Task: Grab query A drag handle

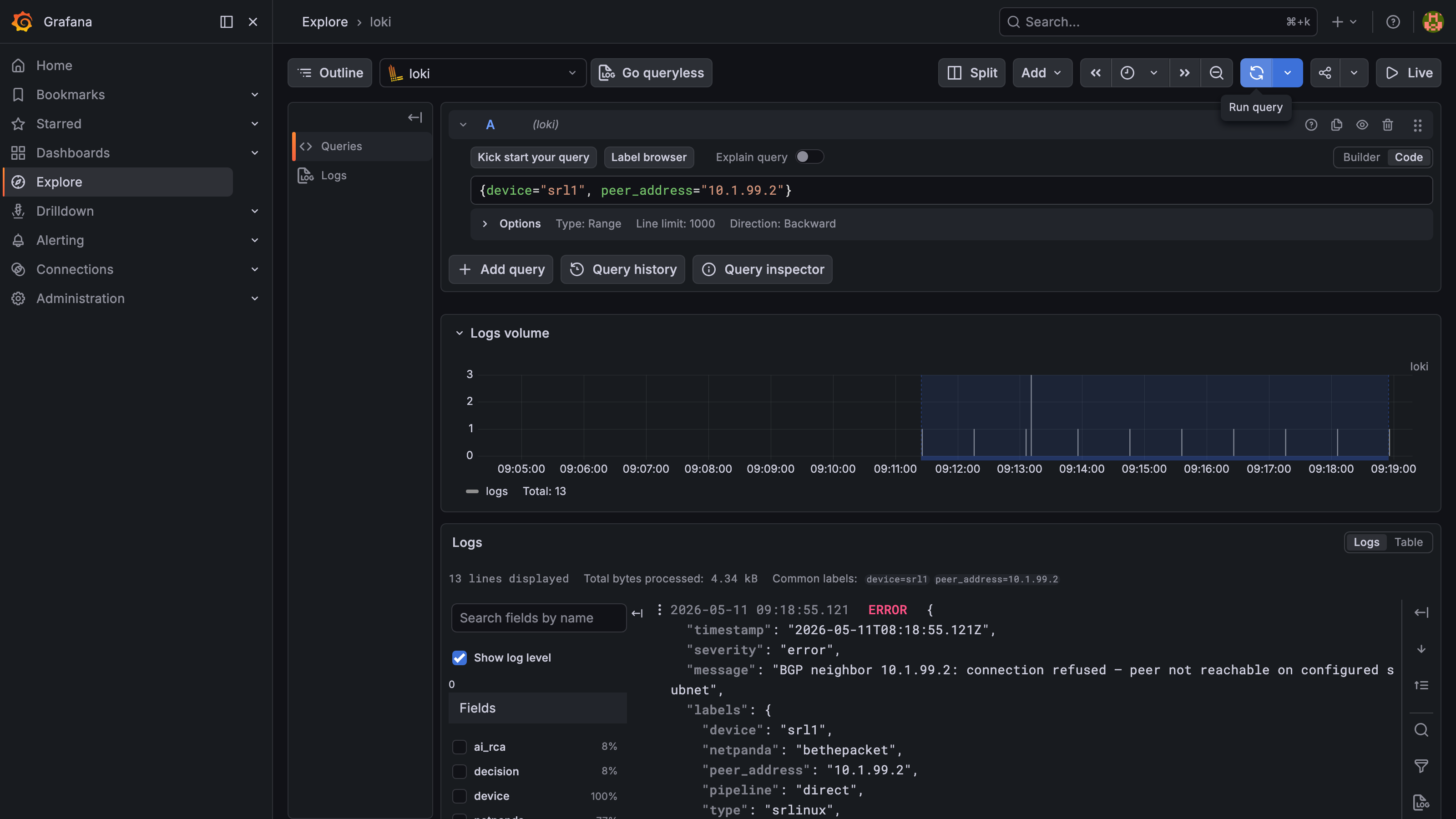Action: click(x=1417, y=125)
